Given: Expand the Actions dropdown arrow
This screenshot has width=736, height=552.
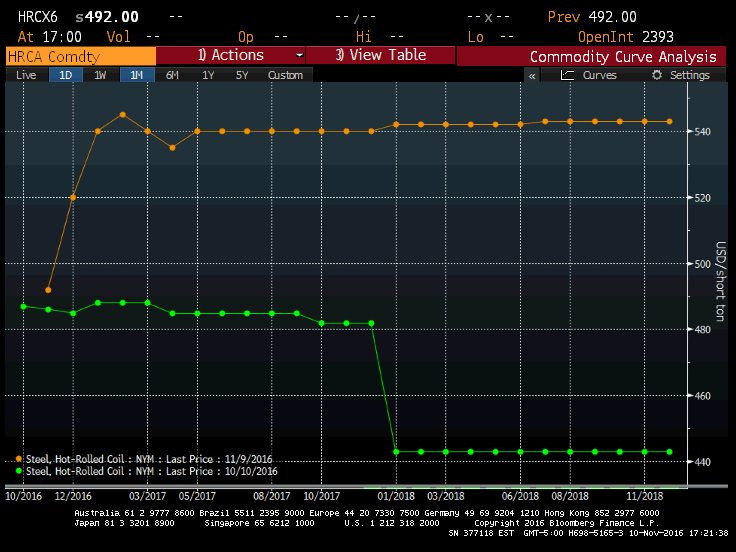Looking at the screenshot, I should (x=299, y=56).
